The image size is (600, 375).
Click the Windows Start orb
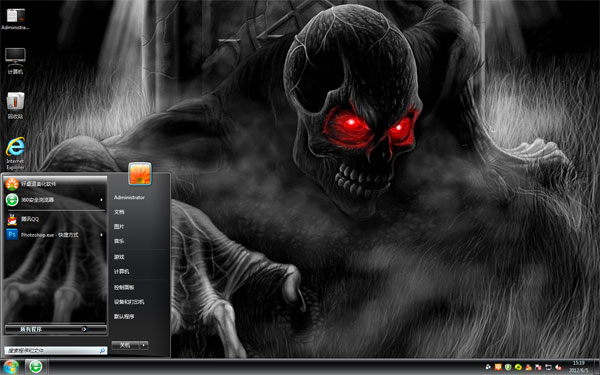pos(11,367)
